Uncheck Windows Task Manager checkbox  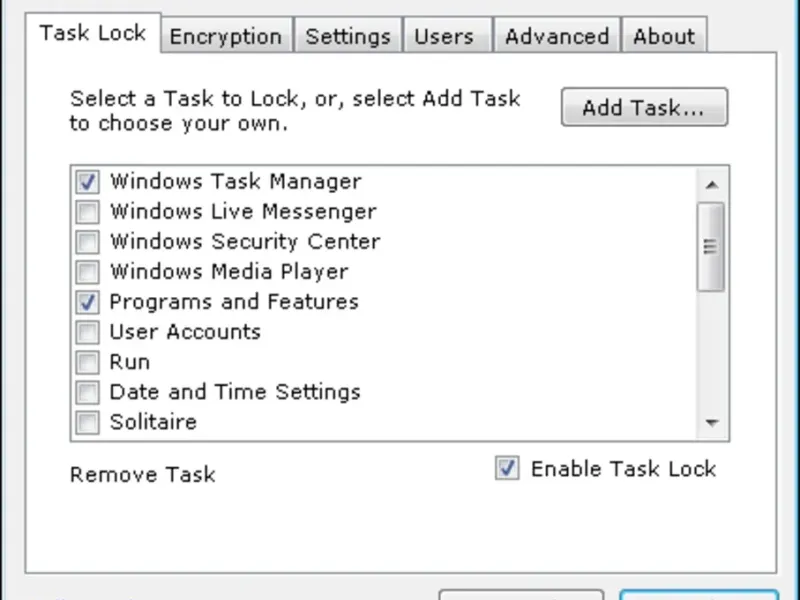(87, 182)
